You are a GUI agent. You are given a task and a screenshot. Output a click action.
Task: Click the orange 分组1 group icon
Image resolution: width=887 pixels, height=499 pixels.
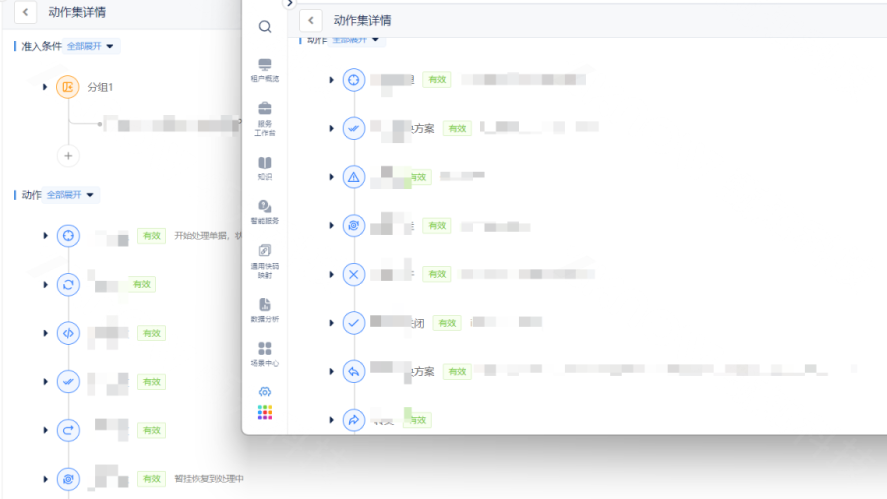click(x=67, y=87)
